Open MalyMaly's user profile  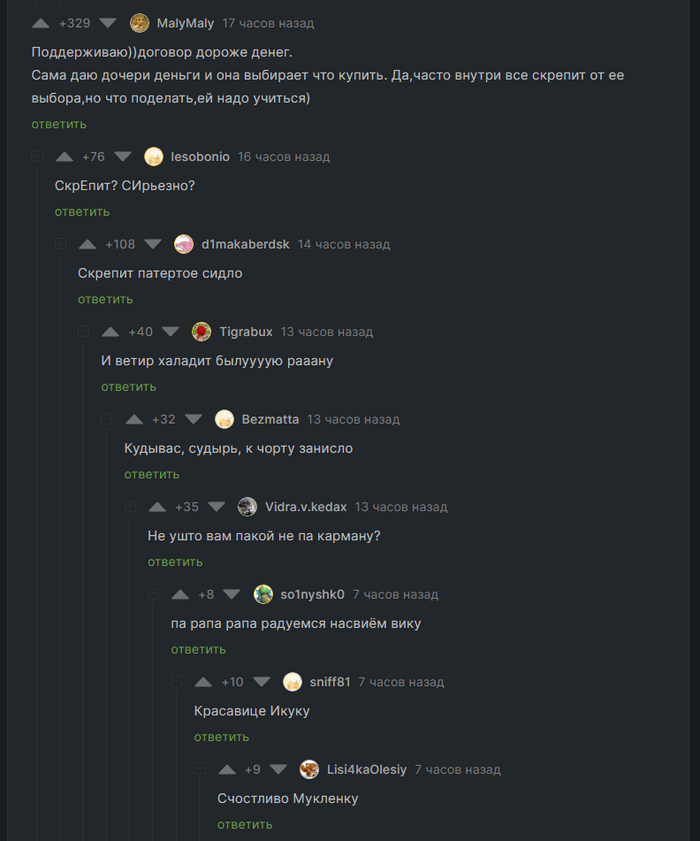coord(185,23)
